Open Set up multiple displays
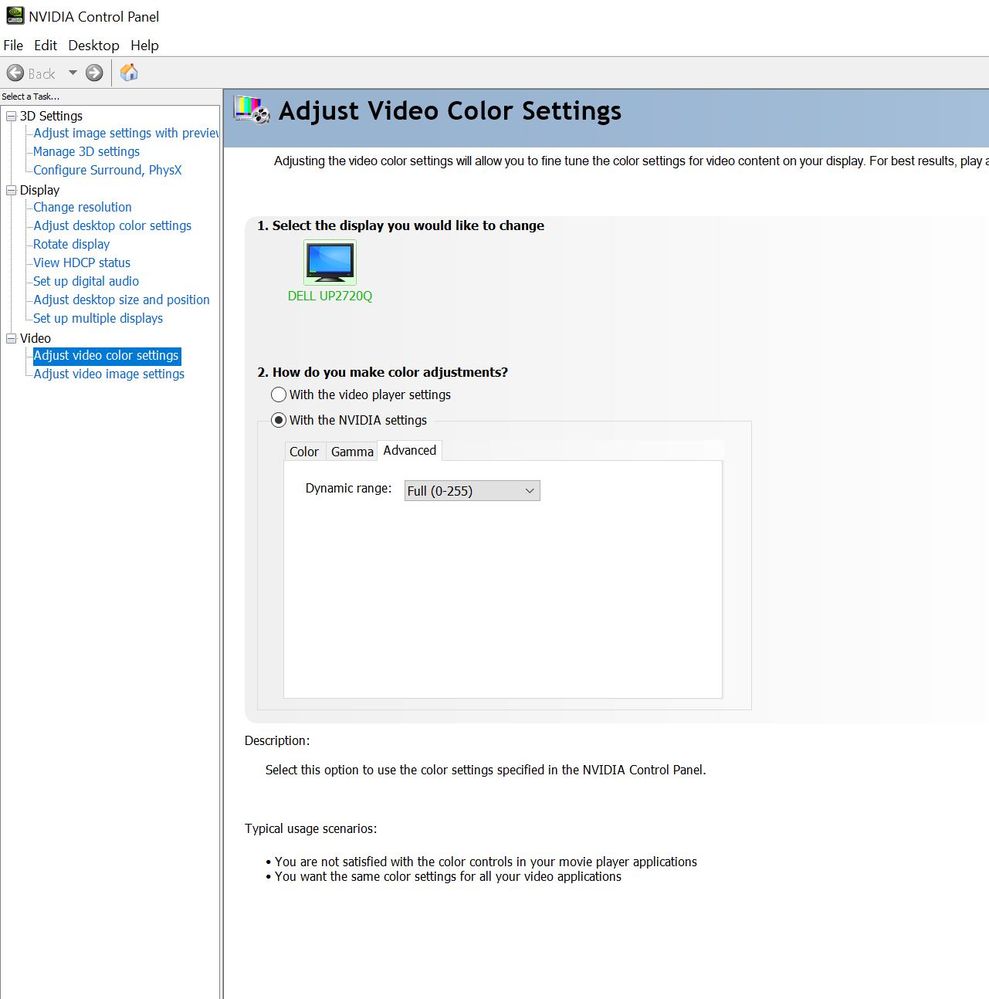Image resolution: width=989 pixels, height=999 pixels. tap(98, 318)
